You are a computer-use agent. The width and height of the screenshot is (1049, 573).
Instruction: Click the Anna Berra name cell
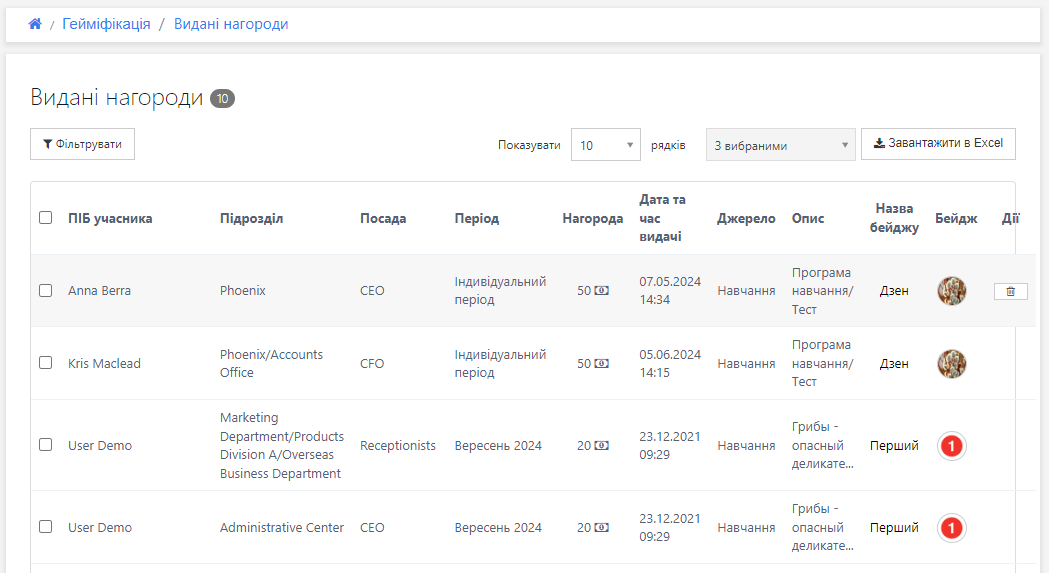tap(99, 291)
